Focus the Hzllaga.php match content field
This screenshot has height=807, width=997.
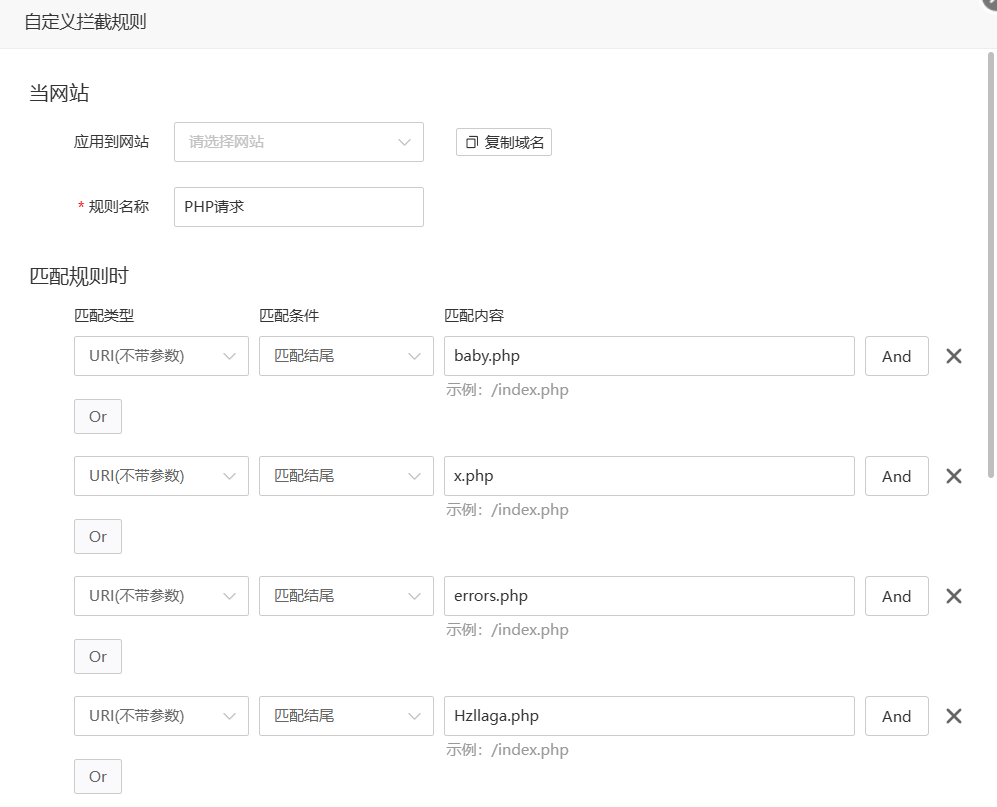pyautogui.click(x=649, y=716)
